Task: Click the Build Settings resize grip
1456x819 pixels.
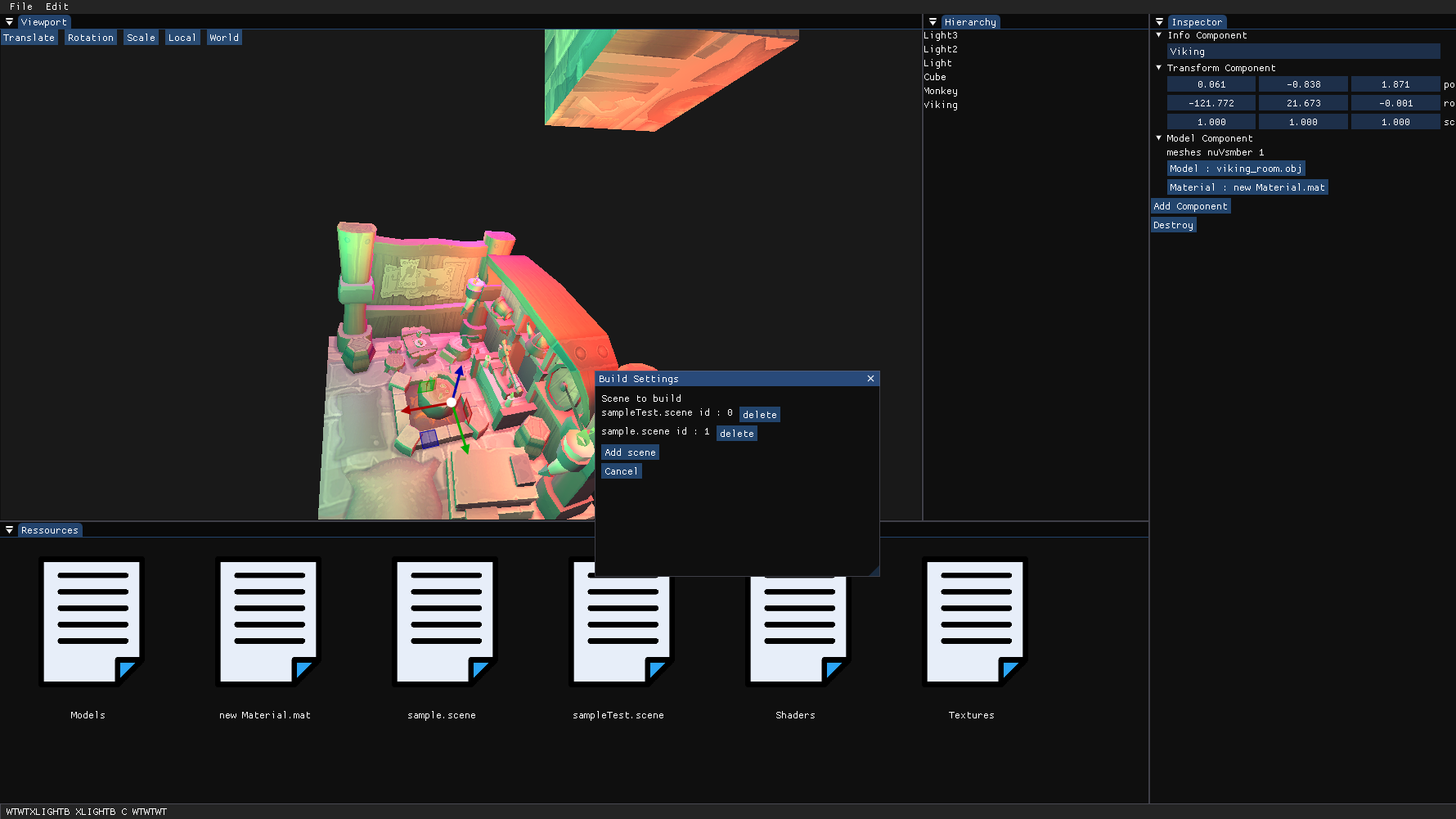Action: click(874, 571)
